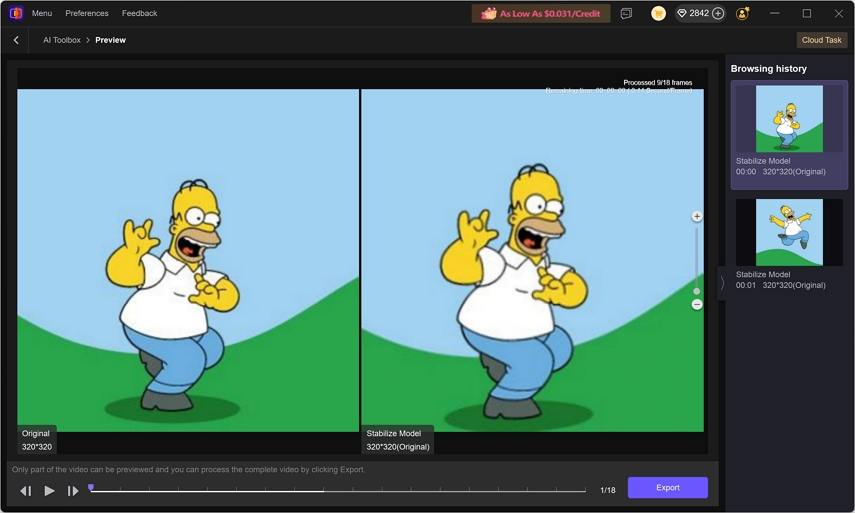Click the shopping cart icon
The image size is (855, 513).
click(x=658, y=14)
